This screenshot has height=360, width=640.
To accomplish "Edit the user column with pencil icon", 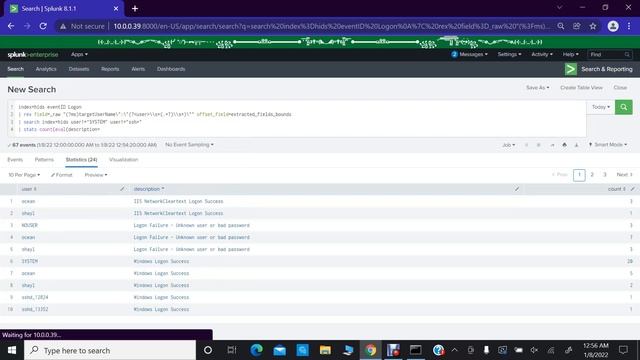I will pyautogui.click(x=122, y=189).
